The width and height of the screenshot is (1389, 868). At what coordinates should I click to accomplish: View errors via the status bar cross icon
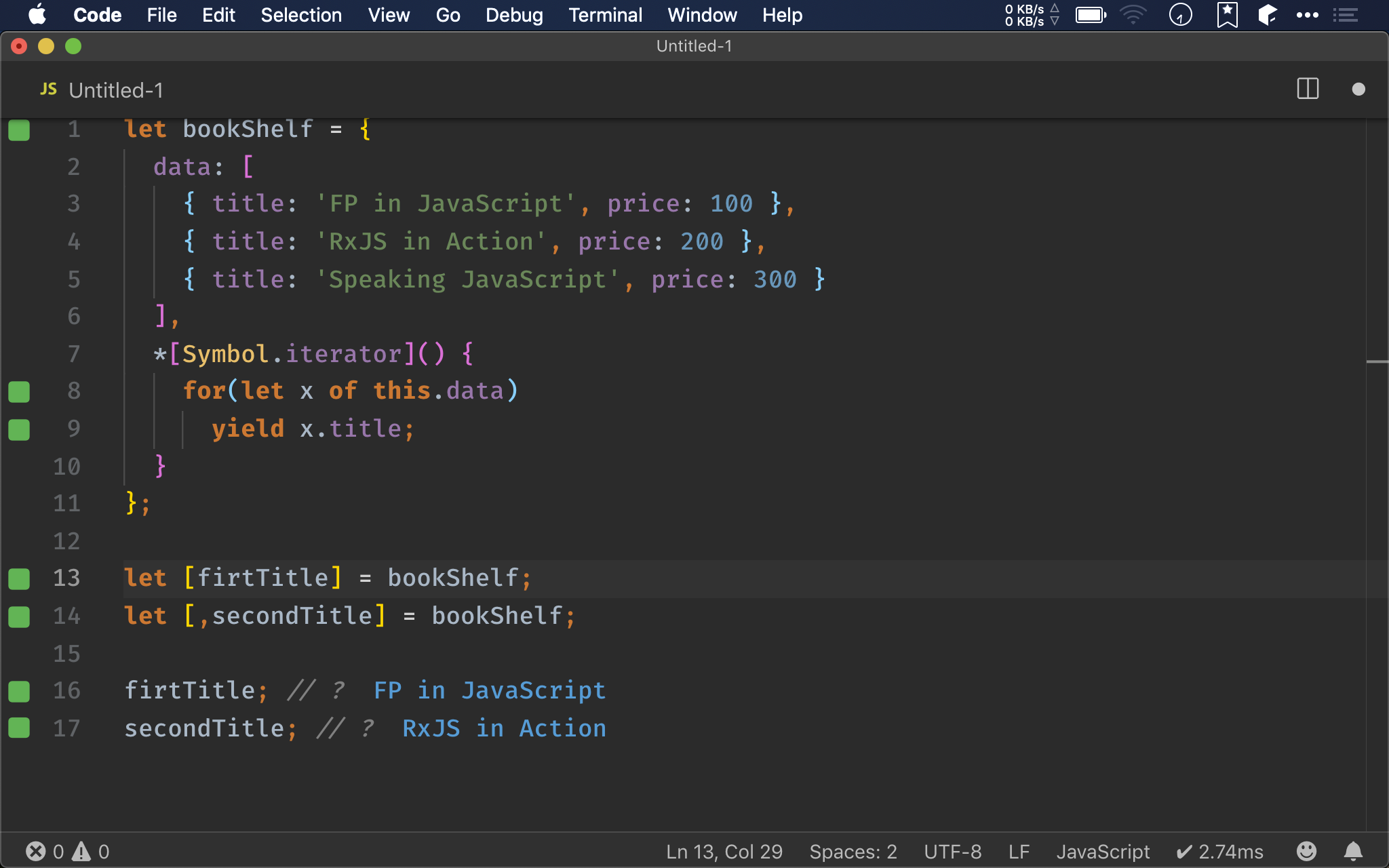[37, 851]
